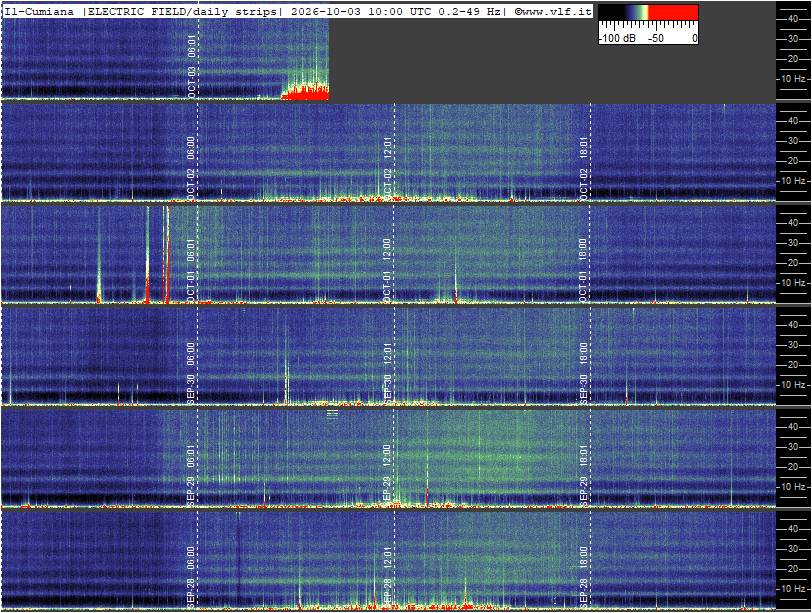Select the 10 Hz axis label beside OCT-01 strip
Image resolution: width=812 pixels, height=613 pixels.
click(795, 283)
